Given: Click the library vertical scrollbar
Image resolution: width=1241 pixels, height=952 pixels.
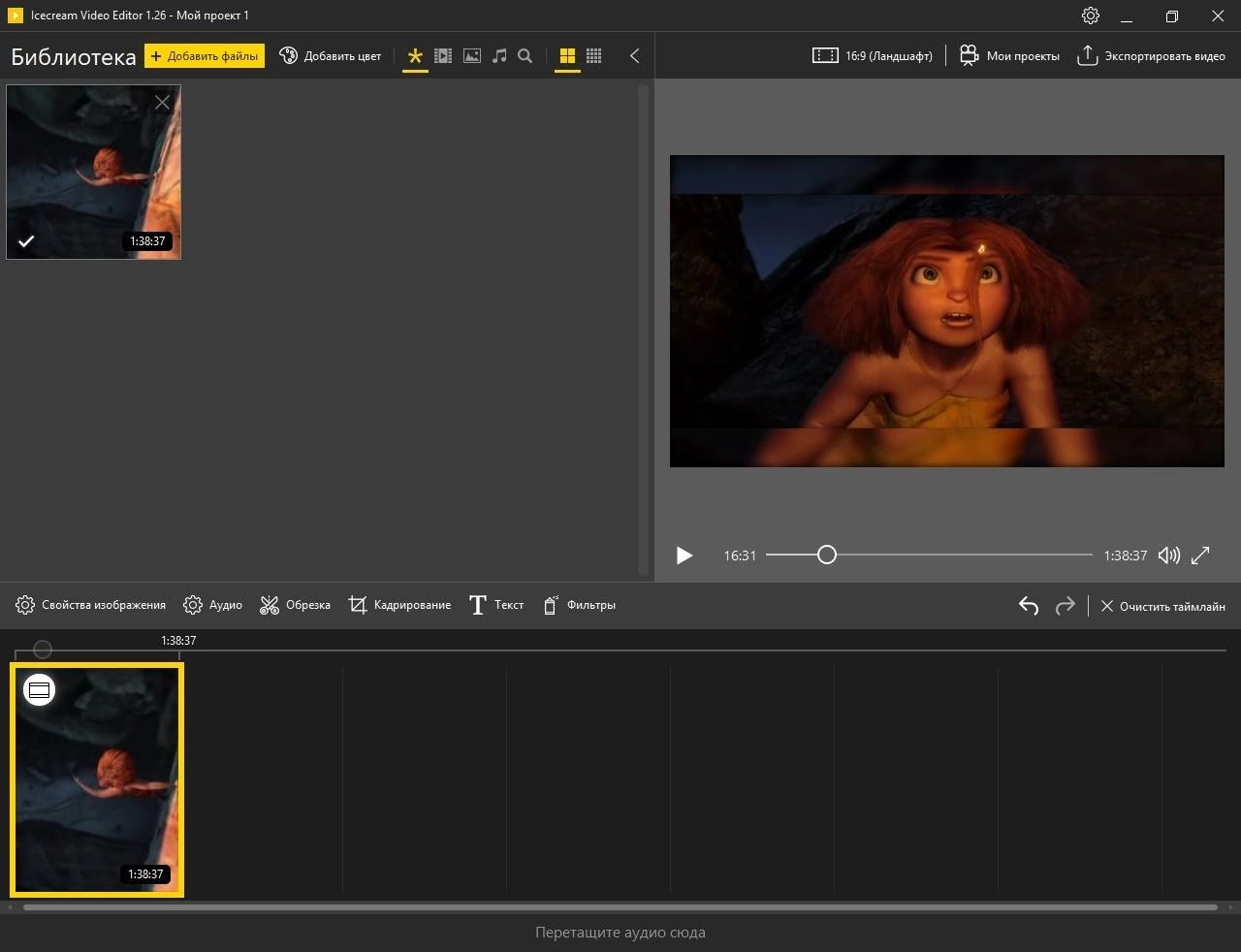Looking at the screenshot, I should coord(643,330).
